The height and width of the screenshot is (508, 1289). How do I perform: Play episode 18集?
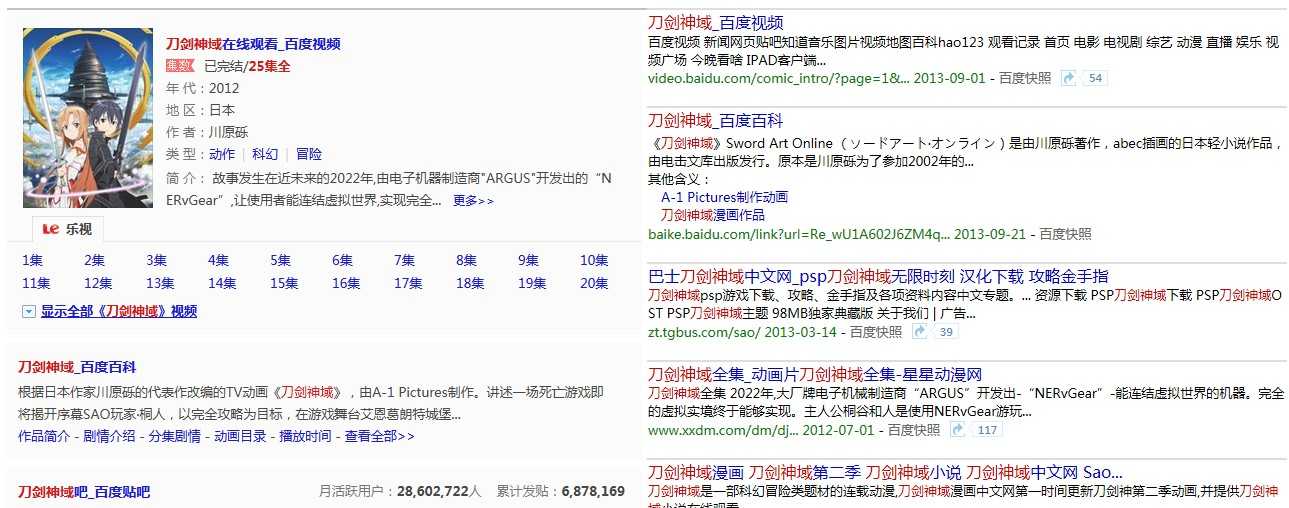click(x=470, y=283)
